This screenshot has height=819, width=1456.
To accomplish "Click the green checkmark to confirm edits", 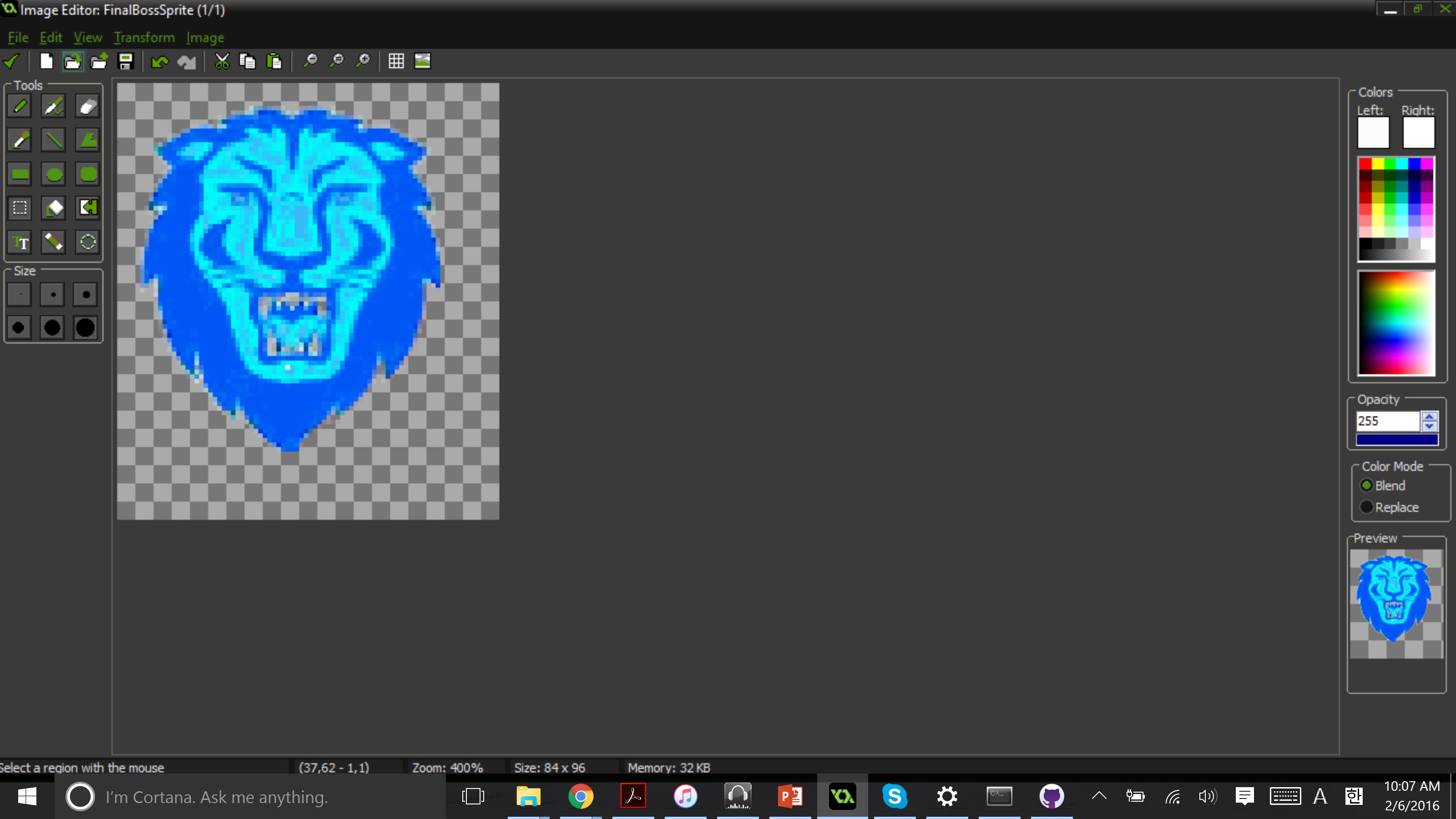I will coord(11,61).
